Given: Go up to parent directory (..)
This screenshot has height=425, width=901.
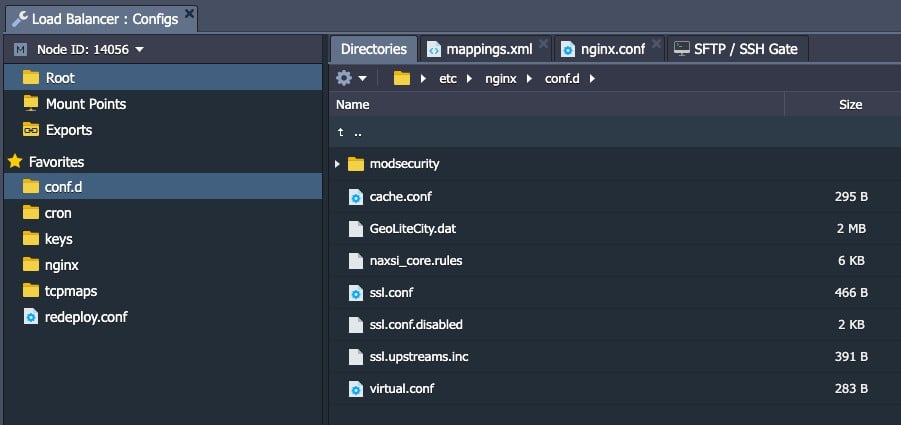Looking at the screenshot, I should pyautogui.click(x=615, y=132).
